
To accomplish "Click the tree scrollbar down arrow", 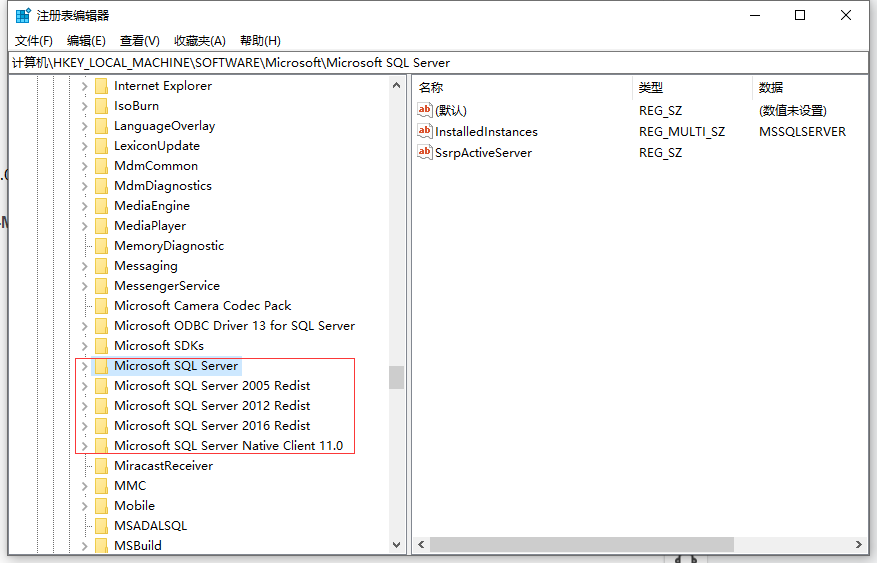I will (x=397, y=545).
